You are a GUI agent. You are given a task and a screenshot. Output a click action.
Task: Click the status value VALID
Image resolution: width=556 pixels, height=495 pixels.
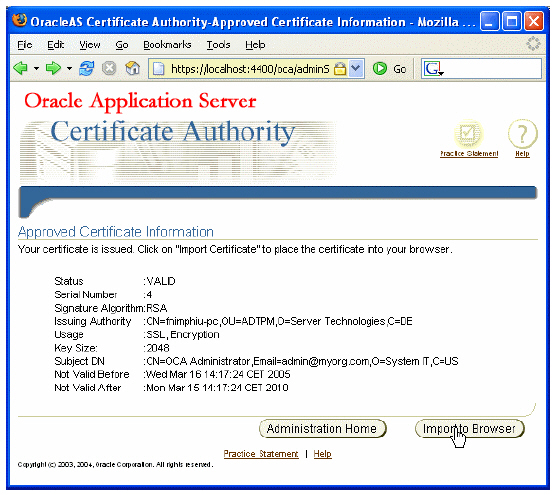coord(161,281)
